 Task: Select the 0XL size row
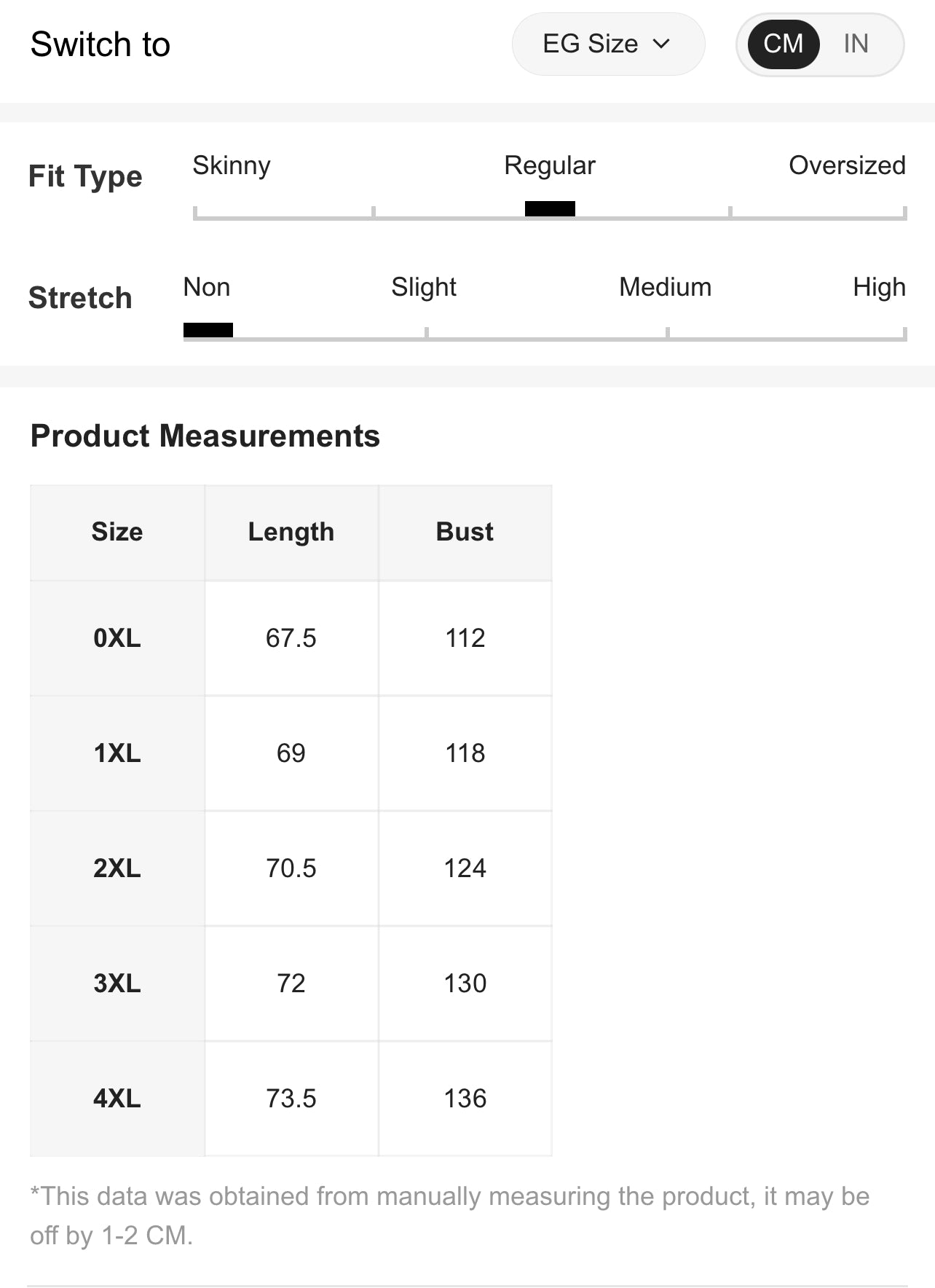point(117,638)
